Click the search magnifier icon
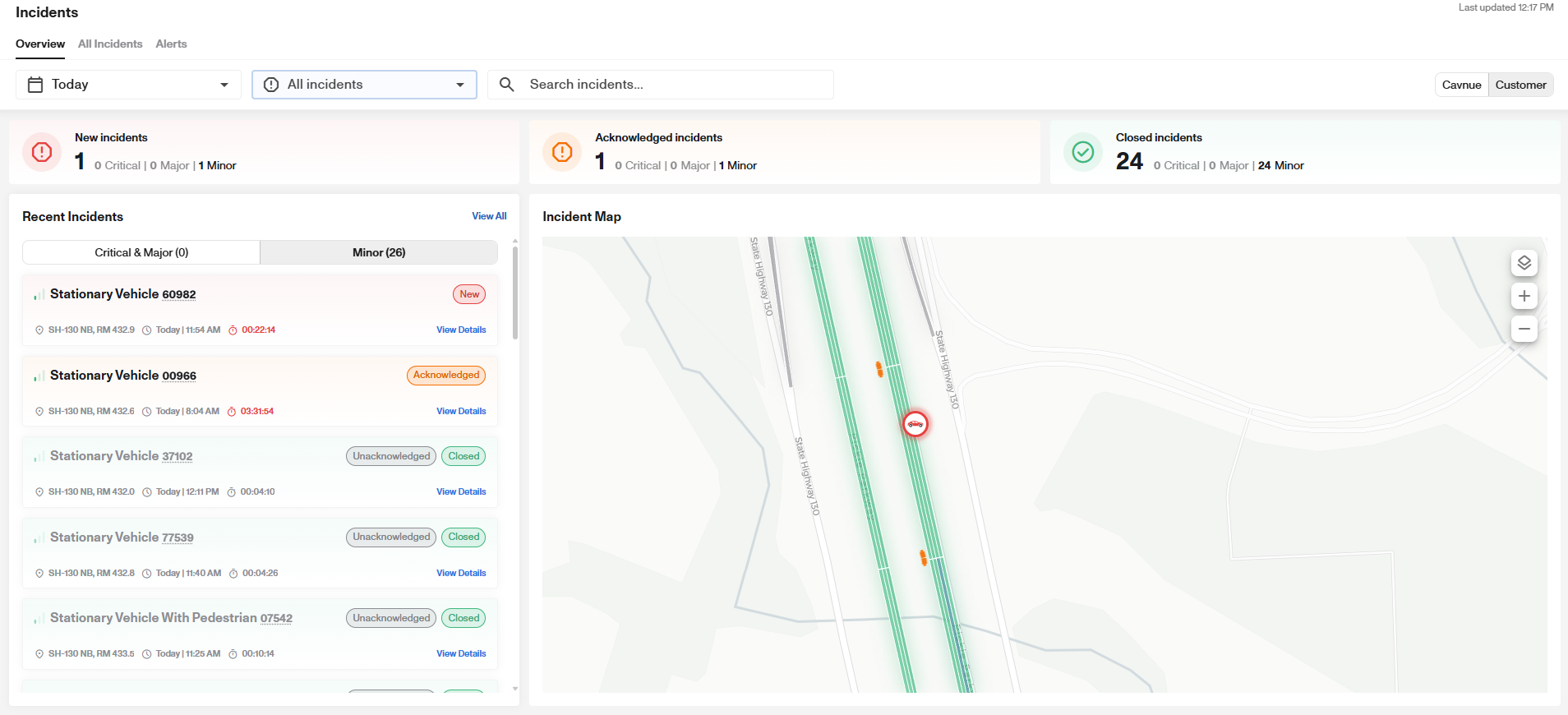The width and height of the screenshot is (1568, 715). coord(507,85)
